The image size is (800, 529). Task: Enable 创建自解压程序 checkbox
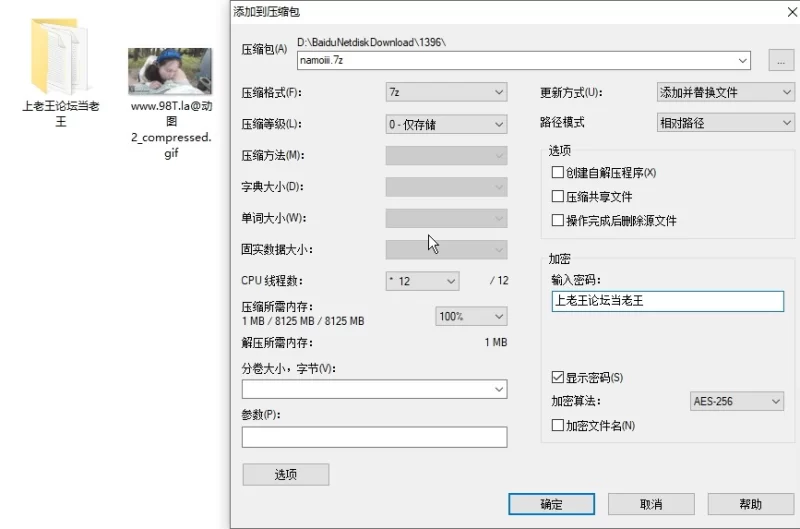click(558, 172)
